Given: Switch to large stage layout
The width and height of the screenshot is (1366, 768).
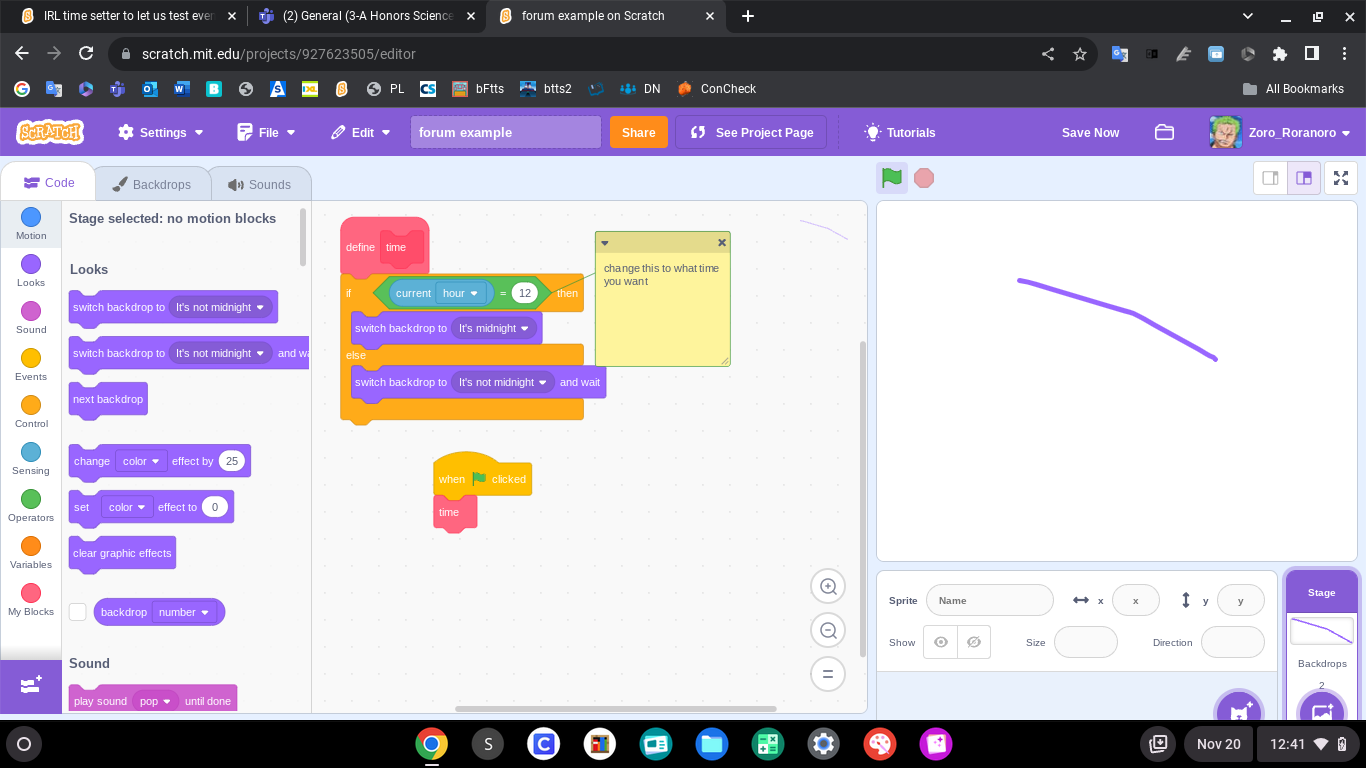Looking at the screenshot, I should (1304, 178).
